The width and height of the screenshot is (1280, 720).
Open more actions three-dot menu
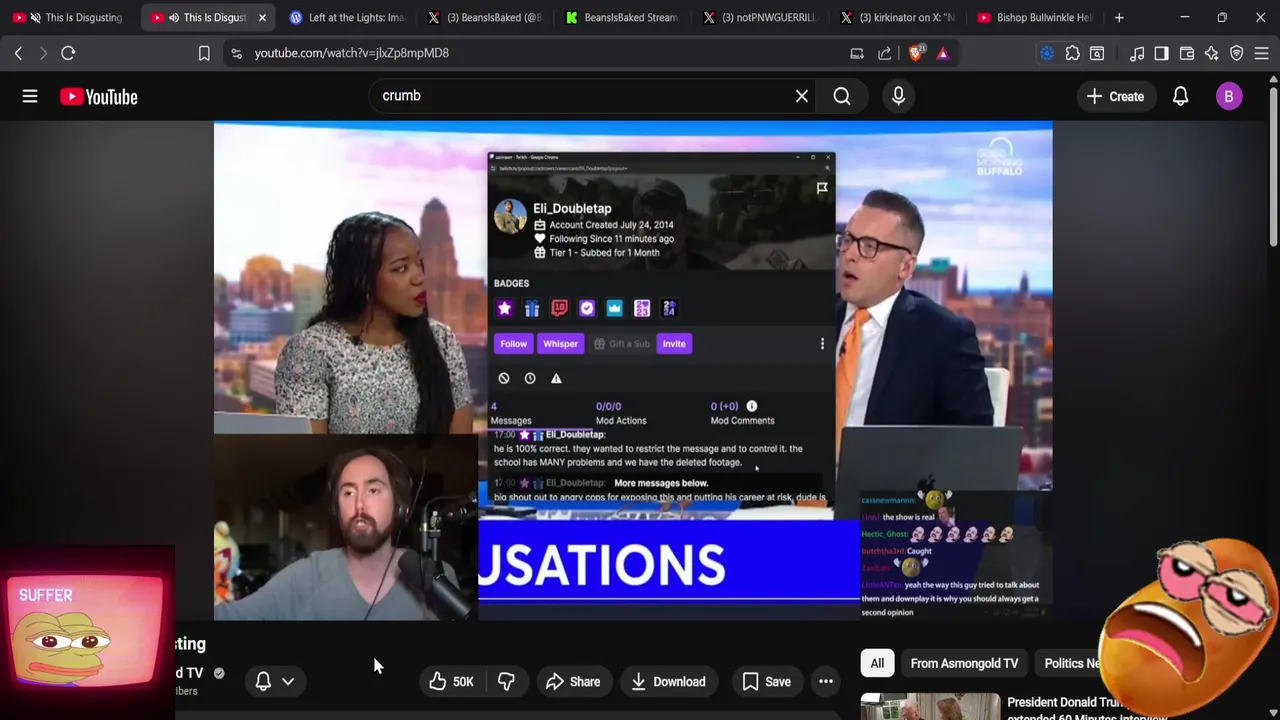[x=826, y=682]
